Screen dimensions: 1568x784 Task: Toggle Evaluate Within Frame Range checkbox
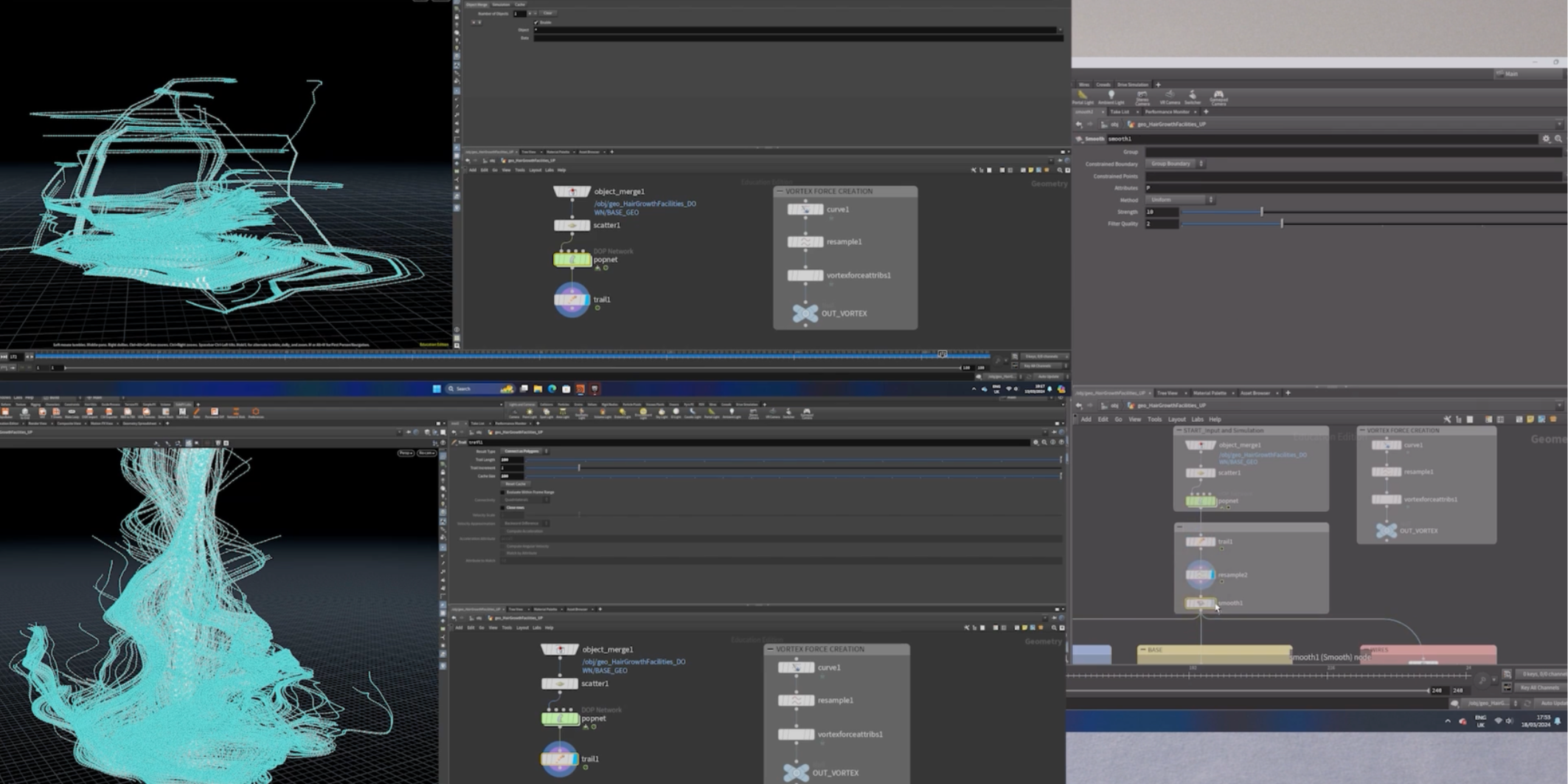coord(503,492)
